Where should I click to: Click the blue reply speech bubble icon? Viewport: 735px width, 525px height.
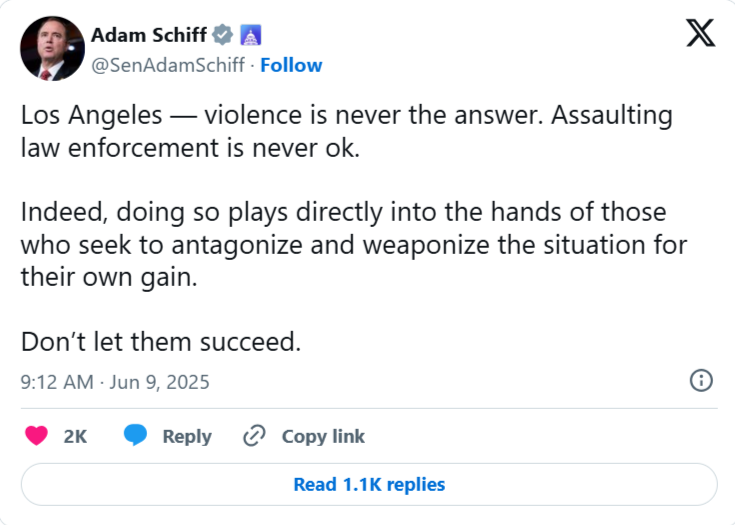(x=136, y=436)
